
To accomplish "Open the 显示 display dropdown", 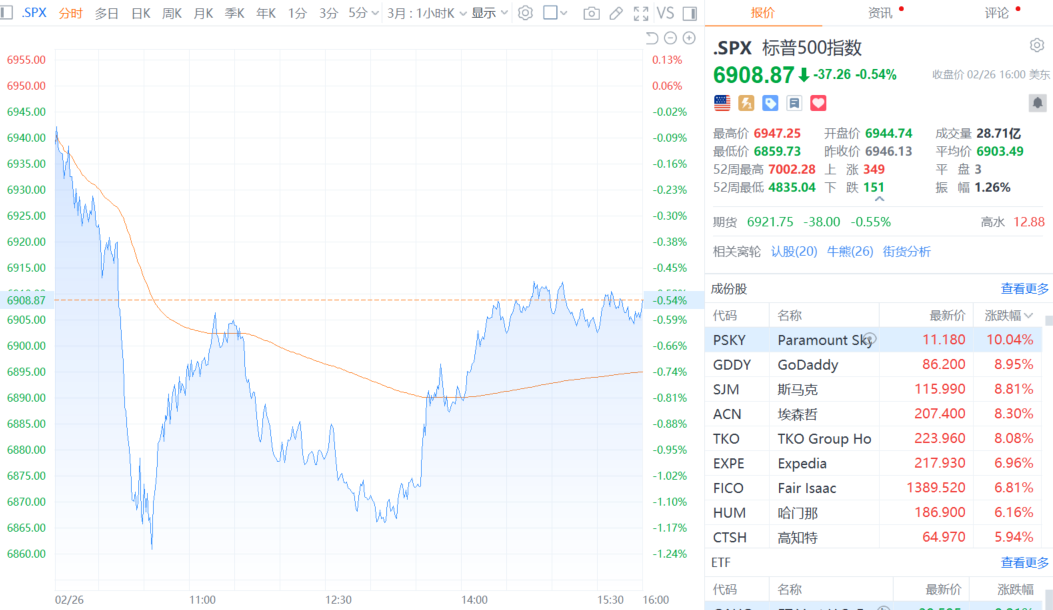I will point(489,13).
